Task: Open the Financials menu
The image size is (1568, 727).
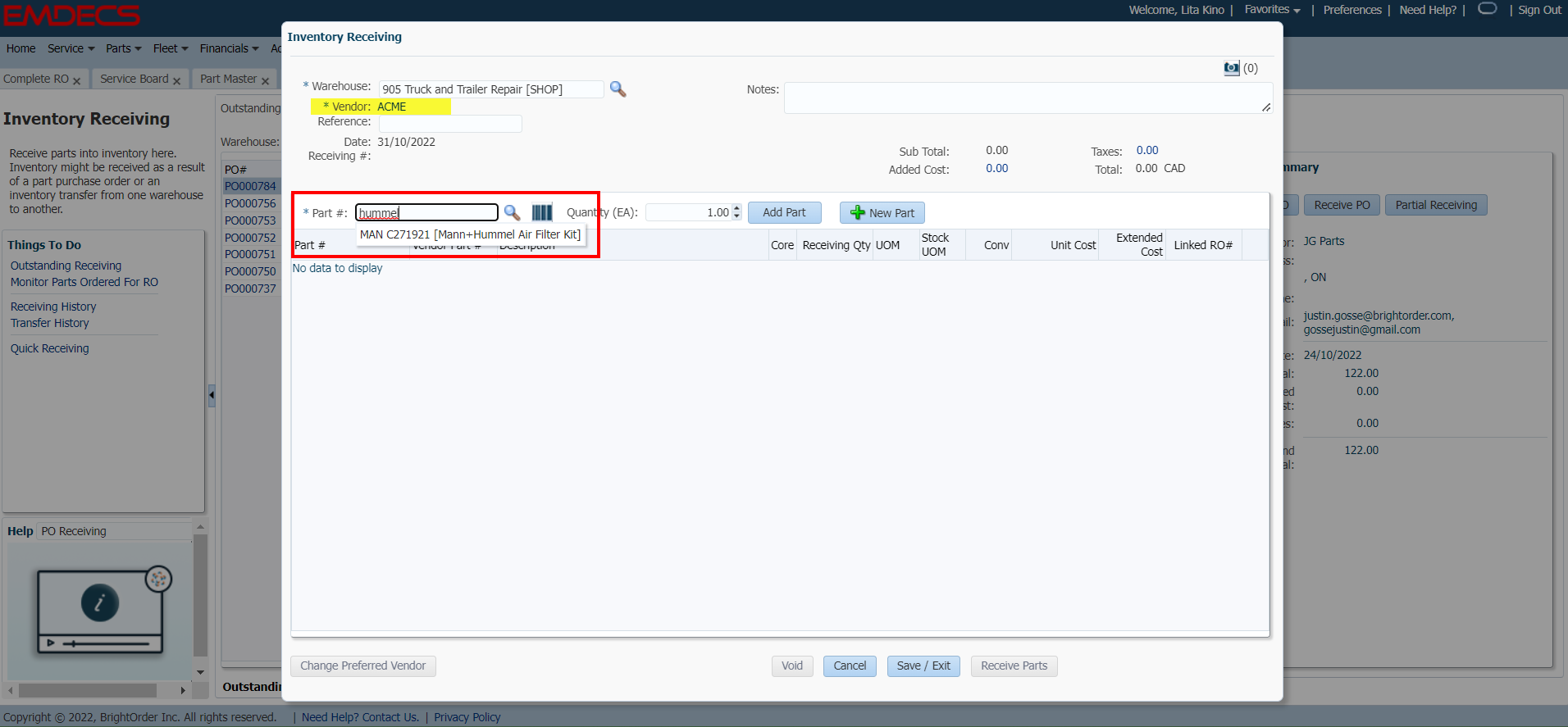Action: tap(229, 48)
